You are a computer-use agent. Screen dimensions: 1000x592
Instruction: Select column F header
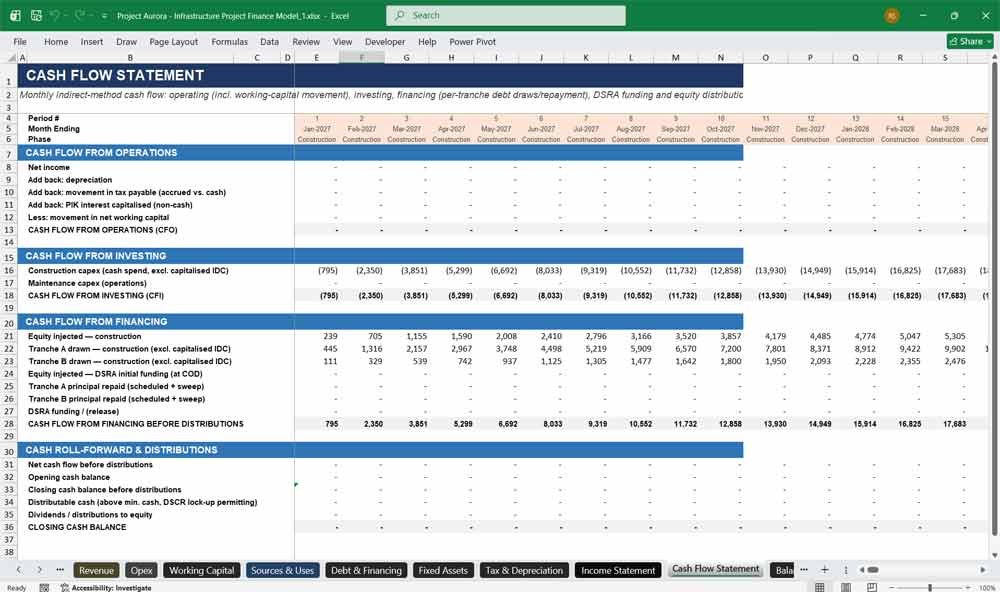click(x=362, y=57)
